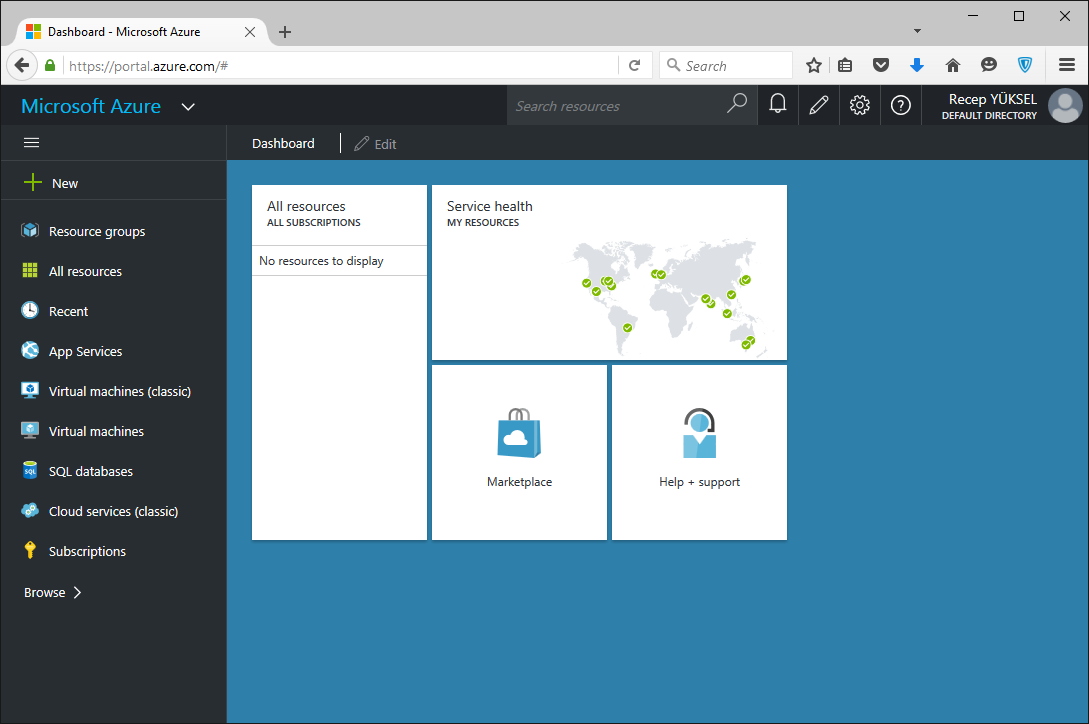
Task: Open the Firefox hamburger menu
Action: point(1067,65)
